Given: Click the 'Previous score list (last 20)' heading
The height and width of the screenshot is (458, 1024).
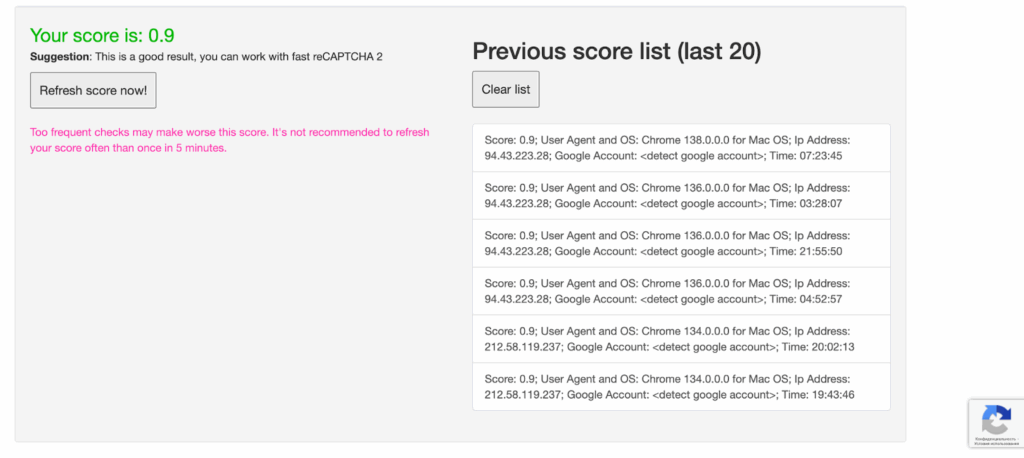Looking at the screenshot, I should pyautogui.click(x=616, y=52).
